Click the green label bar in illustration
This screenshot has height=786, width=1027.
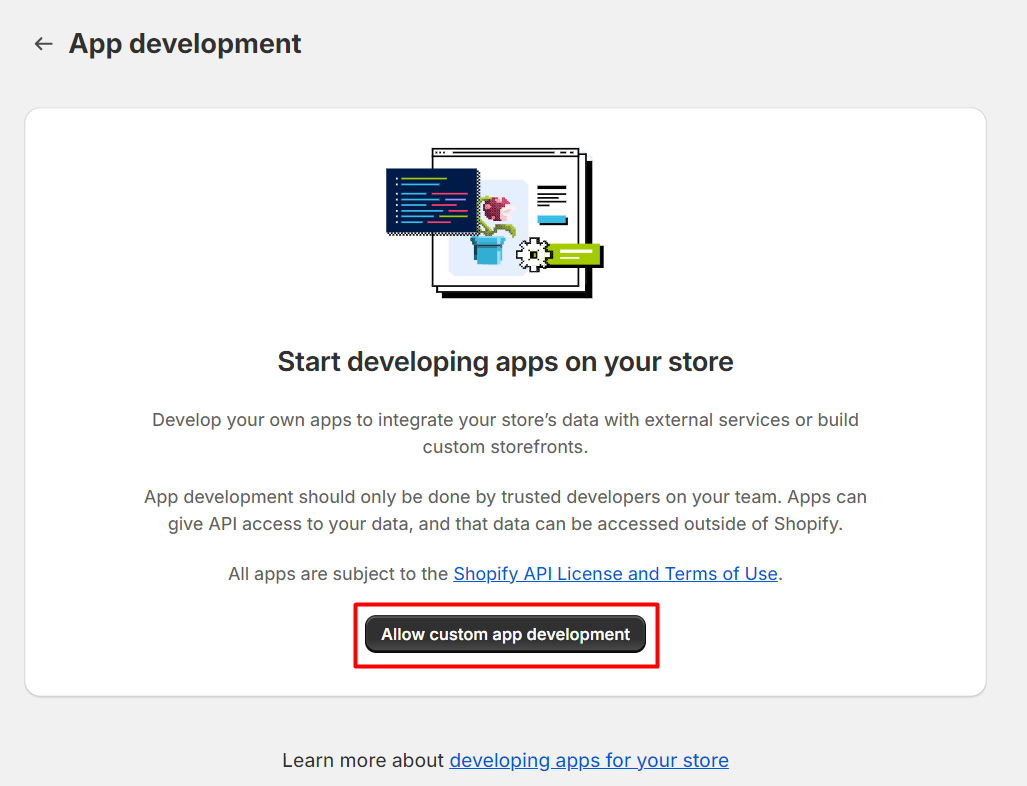(x=576, y=254)
